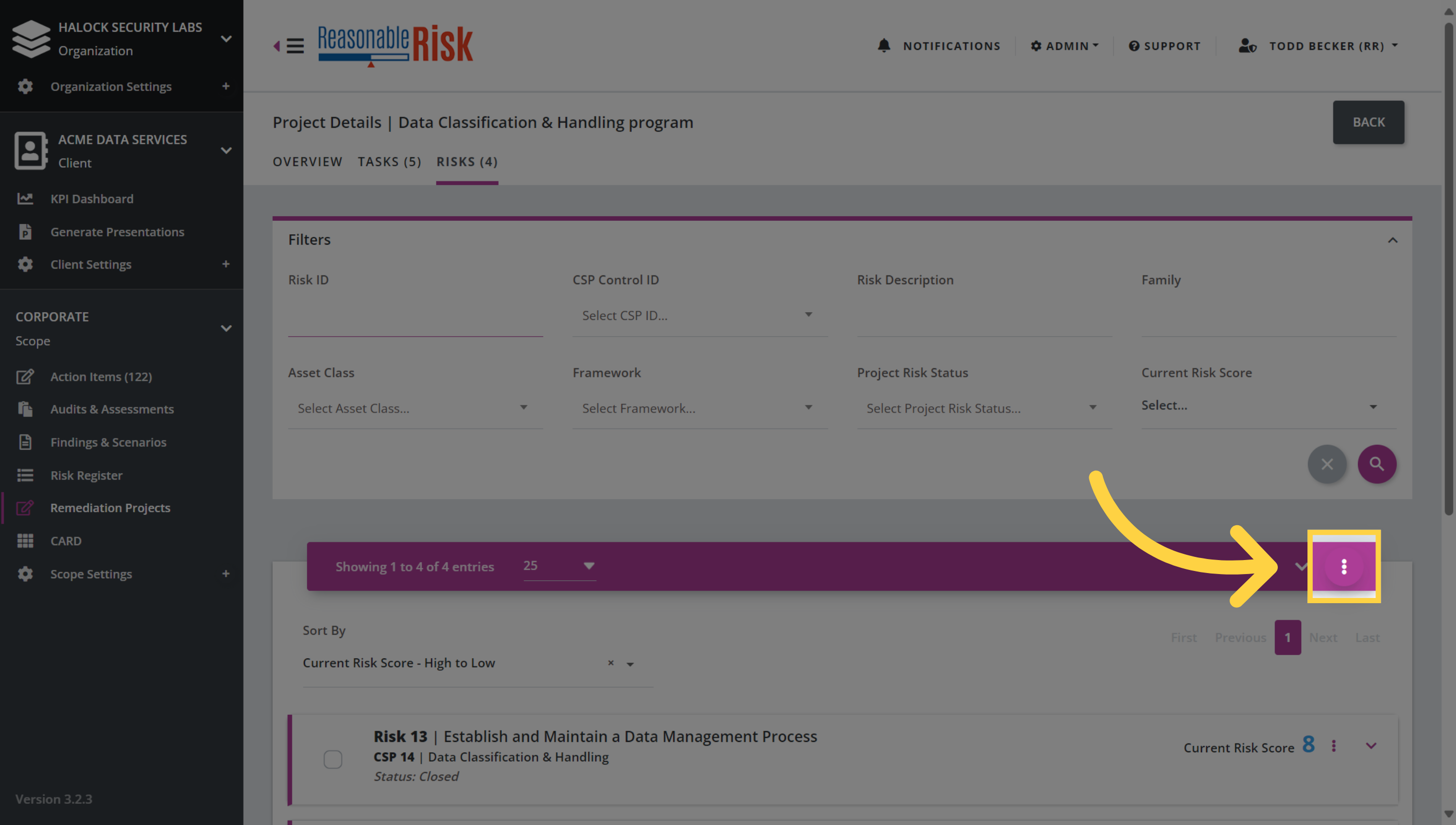
Task: Expand the Halock Security Labs organization chevron
Action: click(x=226, y=38)
